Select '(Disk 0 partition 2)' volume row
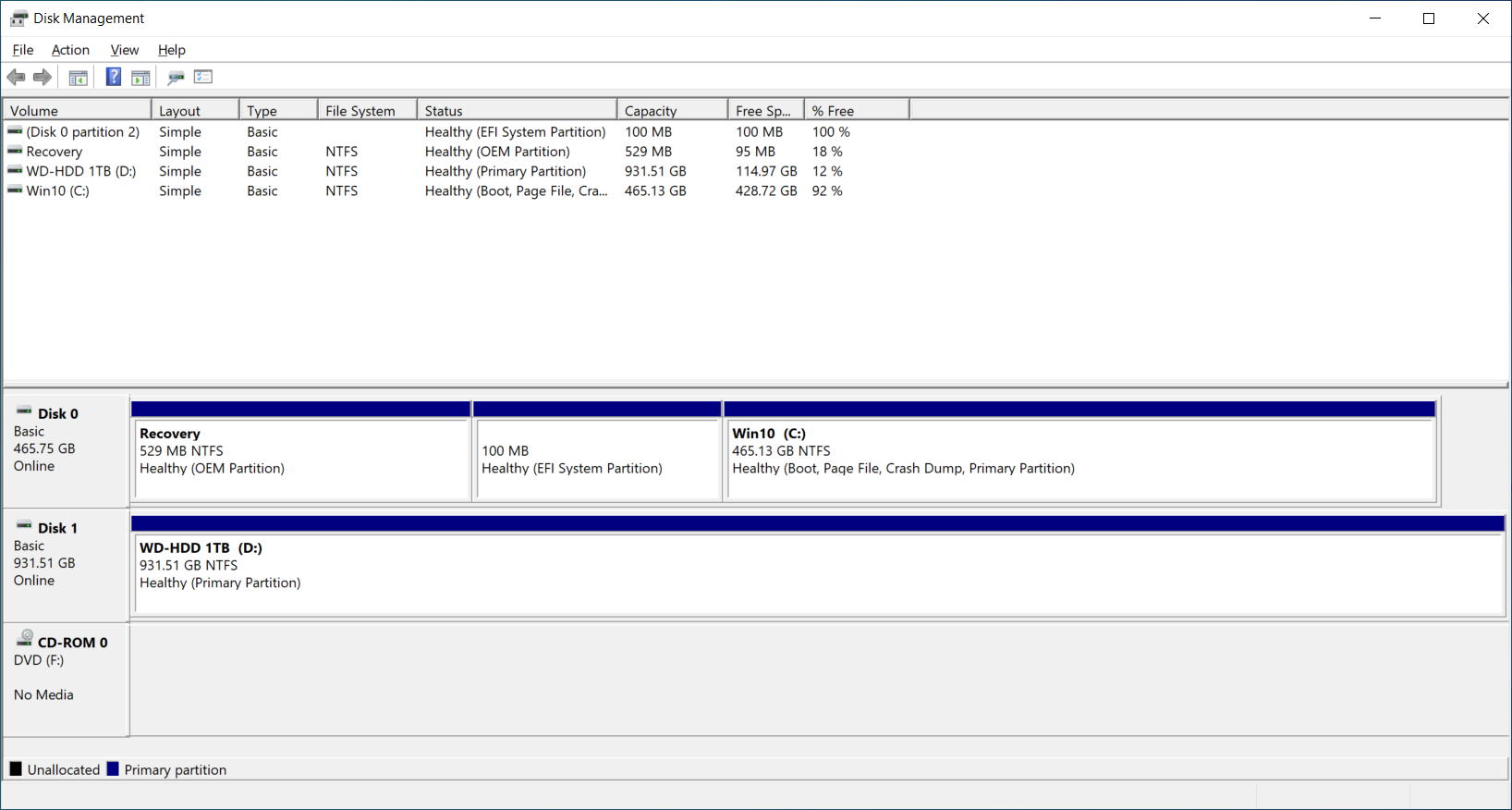 tap(83, 132)
